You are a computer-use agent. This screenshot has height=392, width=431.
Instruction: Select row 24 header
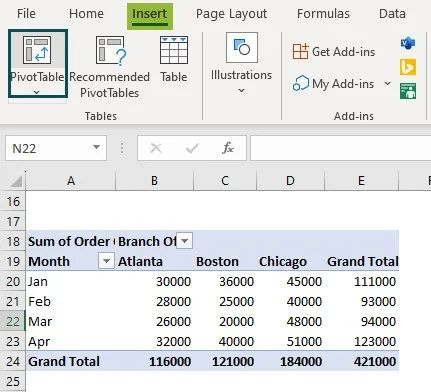coord(13,361)
